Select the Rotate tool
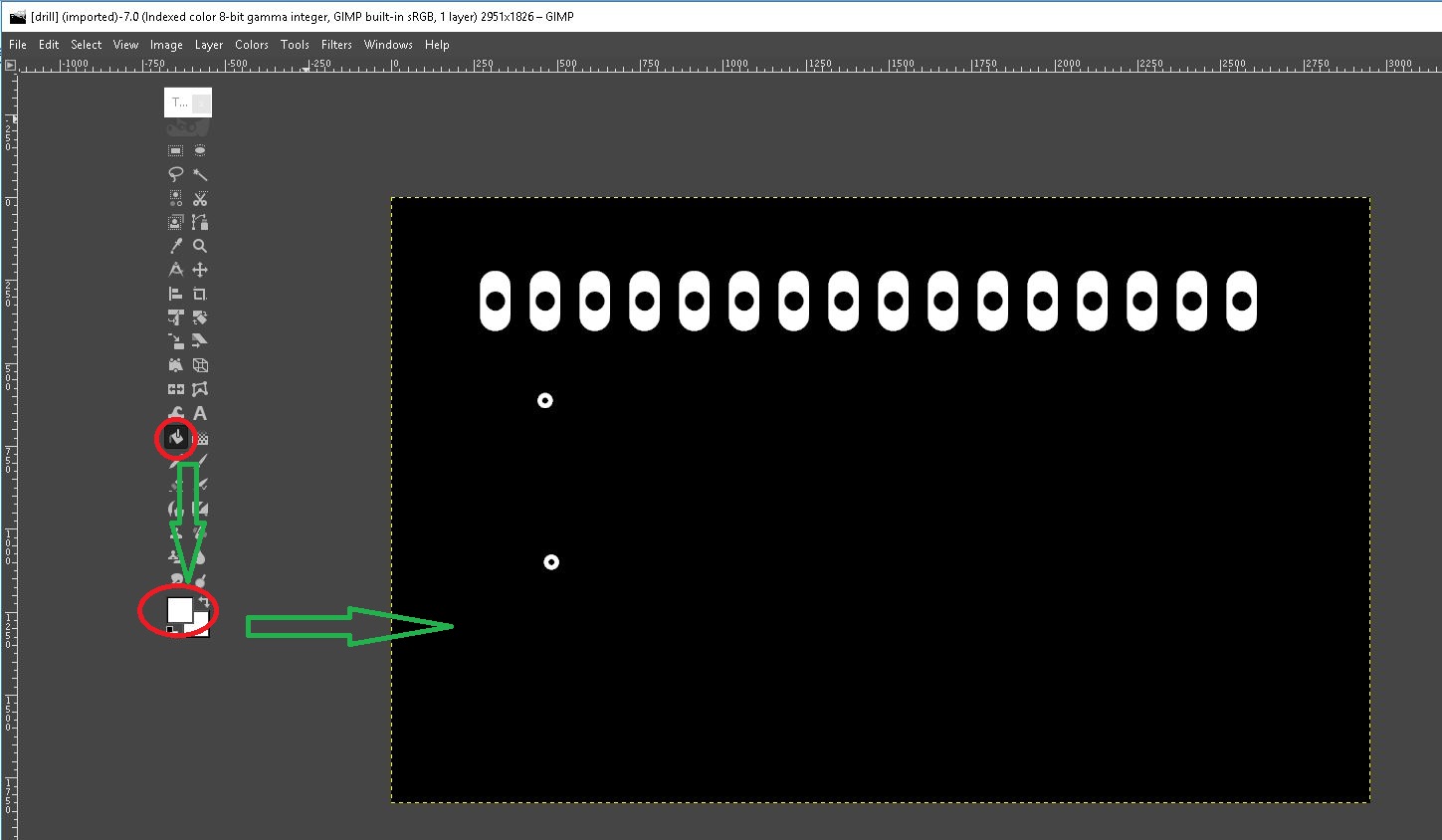Screen dimensions: 1442x840 click(200, 317)
